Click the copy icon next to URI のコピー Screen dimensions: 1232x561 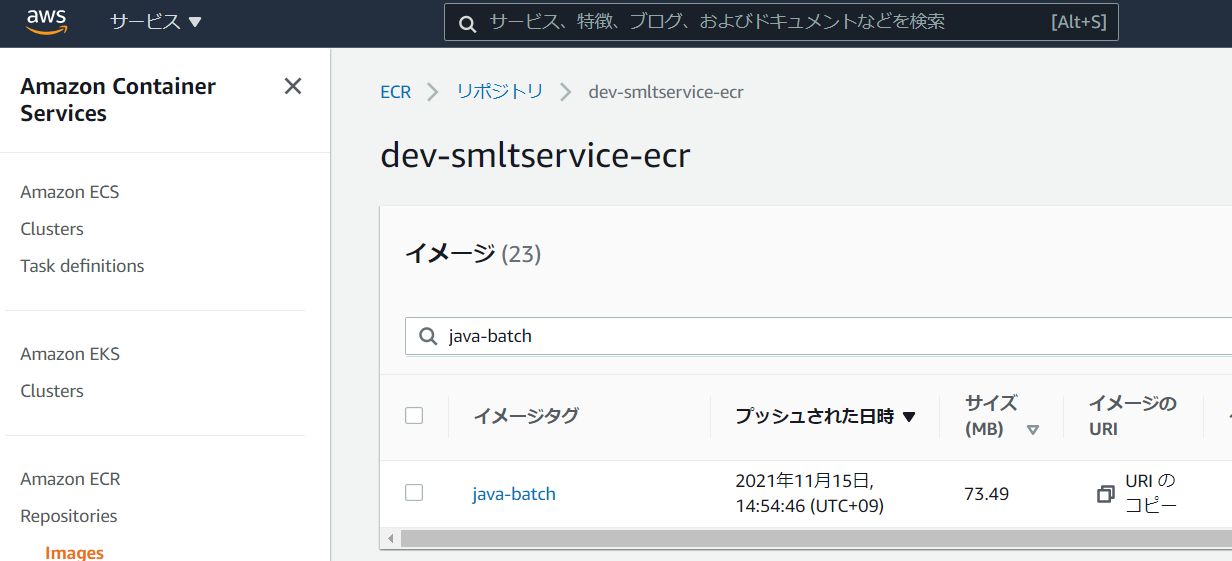pos(1105,494)
